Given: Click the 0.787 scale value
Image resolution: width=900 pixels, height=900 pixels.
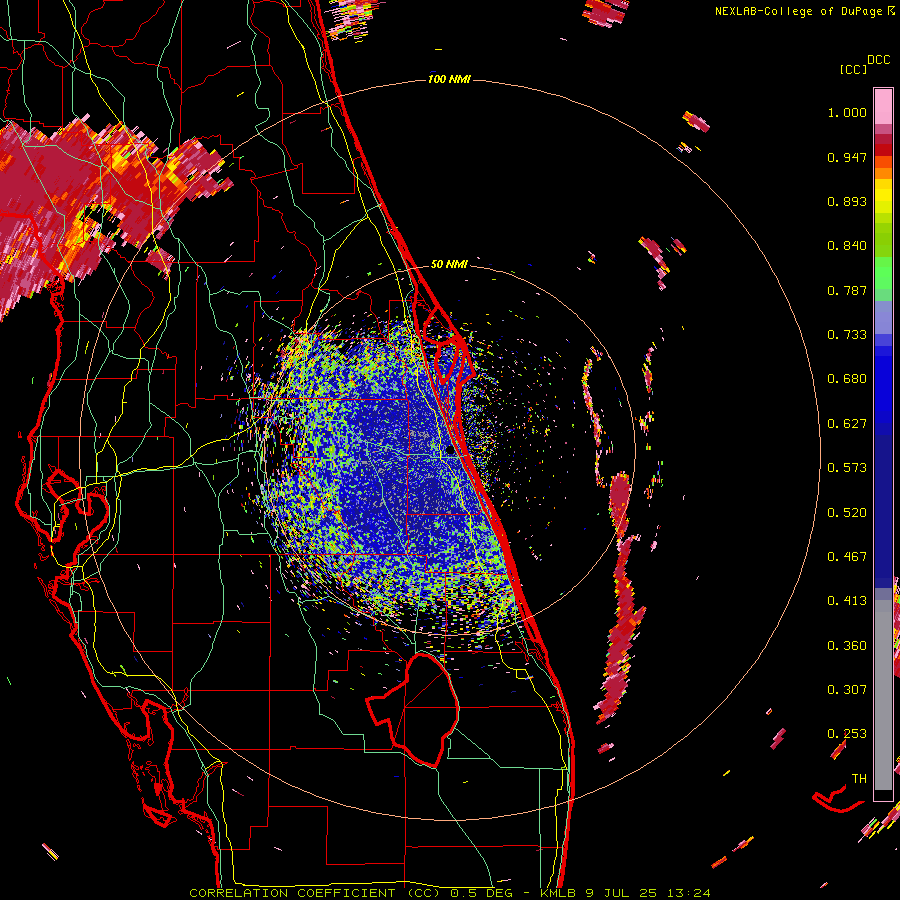Looking at the screenshot, I should (x=847, y=290).
